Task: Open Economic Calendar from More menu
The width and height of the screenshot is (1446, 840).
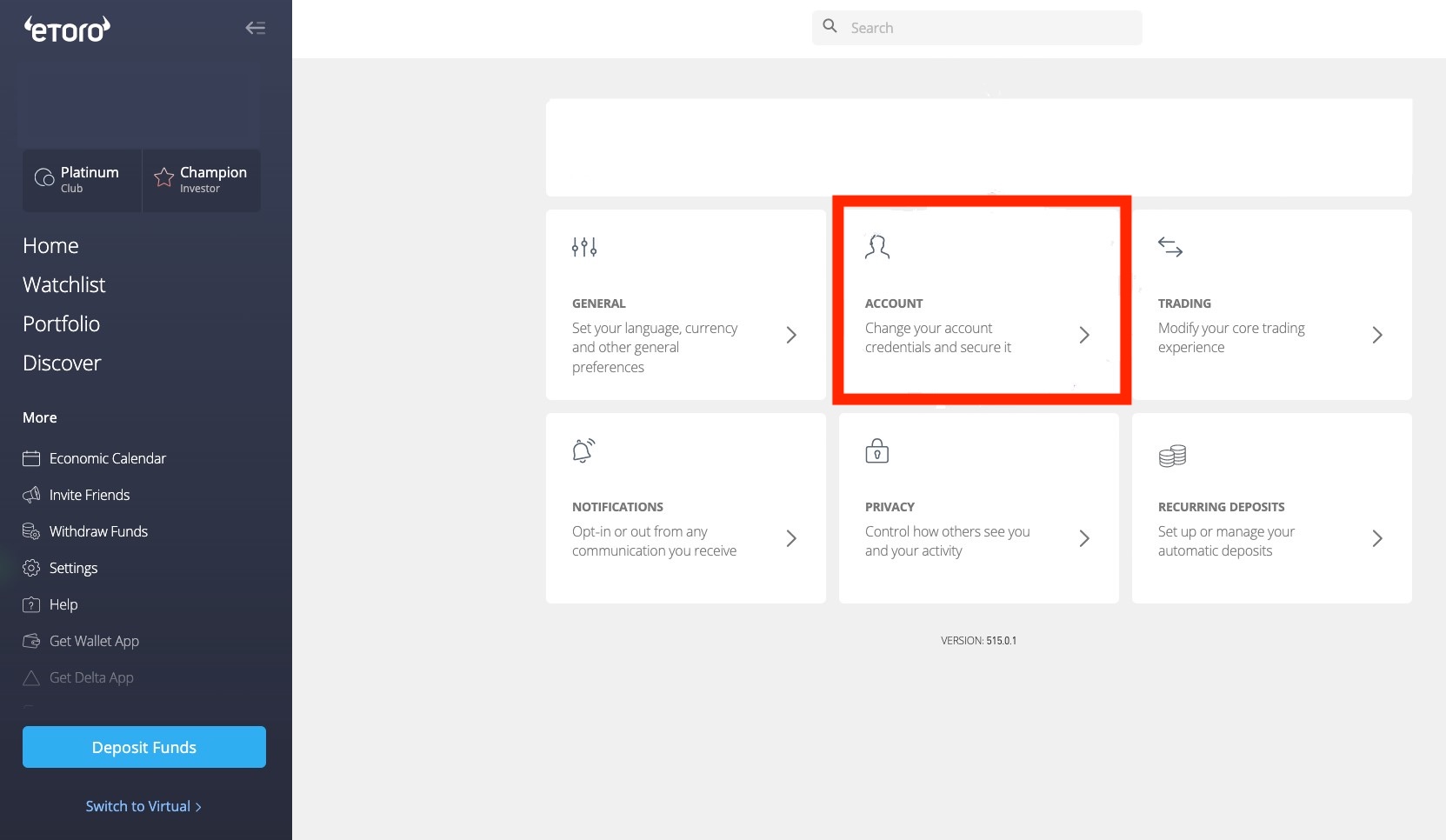Action: 108,458
